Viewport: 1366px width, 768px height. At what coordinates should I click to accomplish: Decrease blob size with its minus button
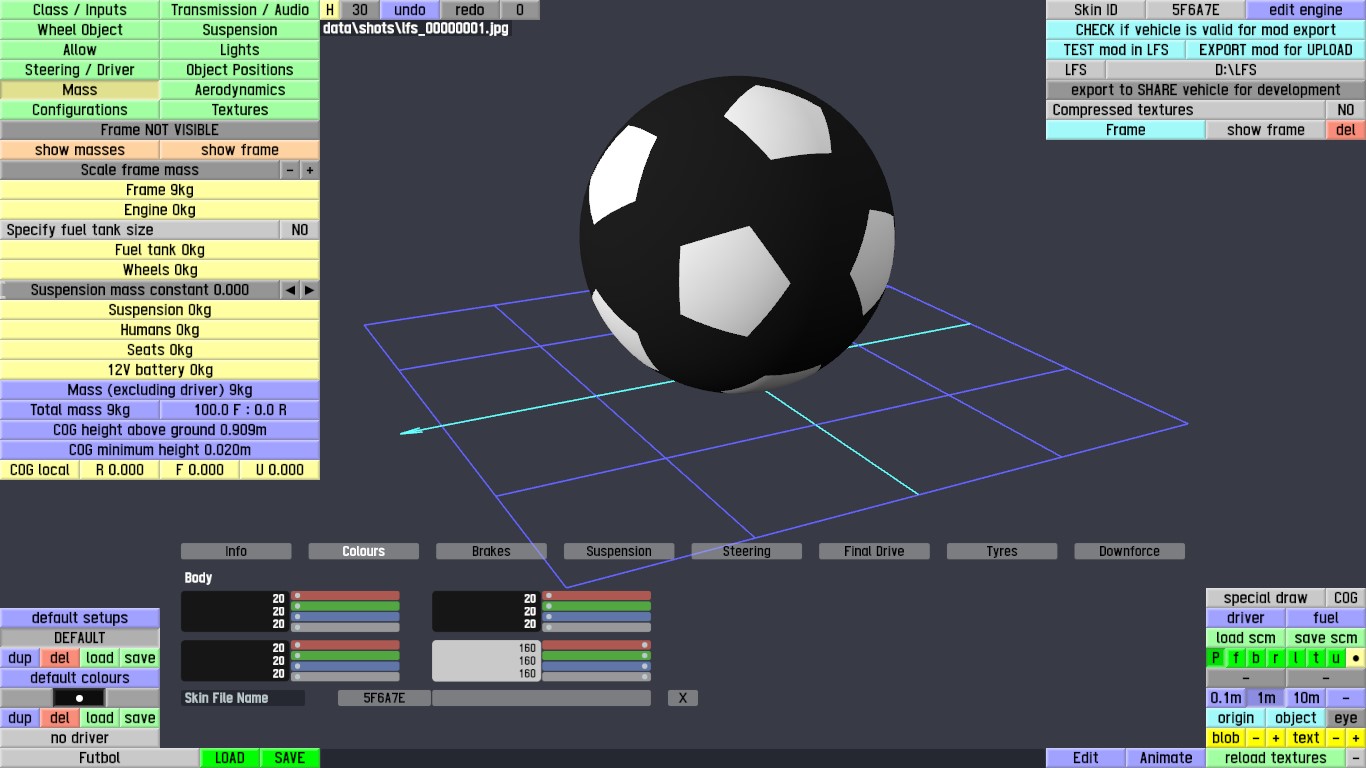coord(1256,738)
